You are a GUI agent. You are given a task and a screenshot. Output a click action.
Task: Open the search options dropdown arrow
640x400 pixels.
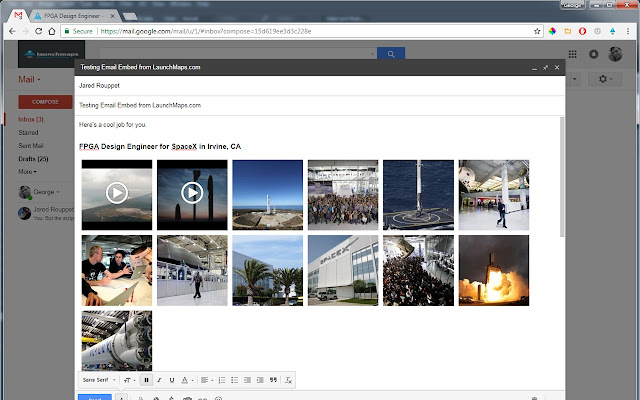pyautogui.click(x=372, y=54)
